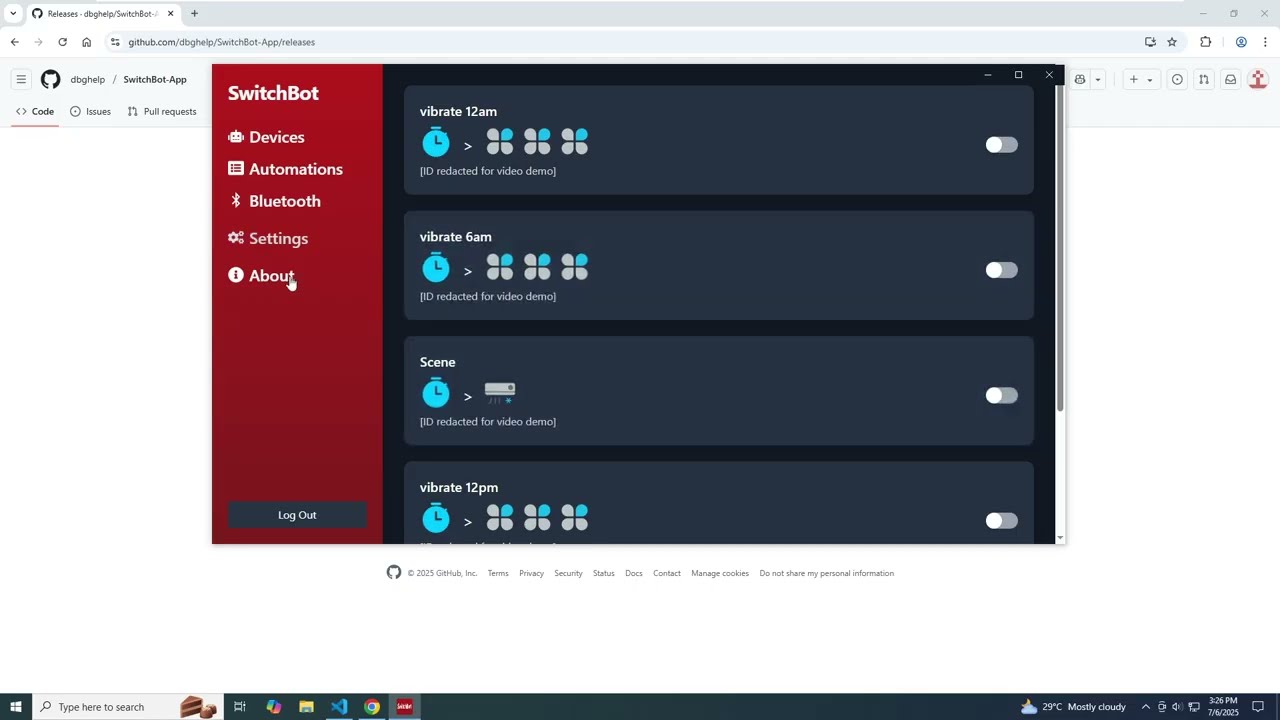Click the scroll down arrow in SwitchBot
Image resolution: width=1280 pixels, height=720 pixels.
(1060, 538)
